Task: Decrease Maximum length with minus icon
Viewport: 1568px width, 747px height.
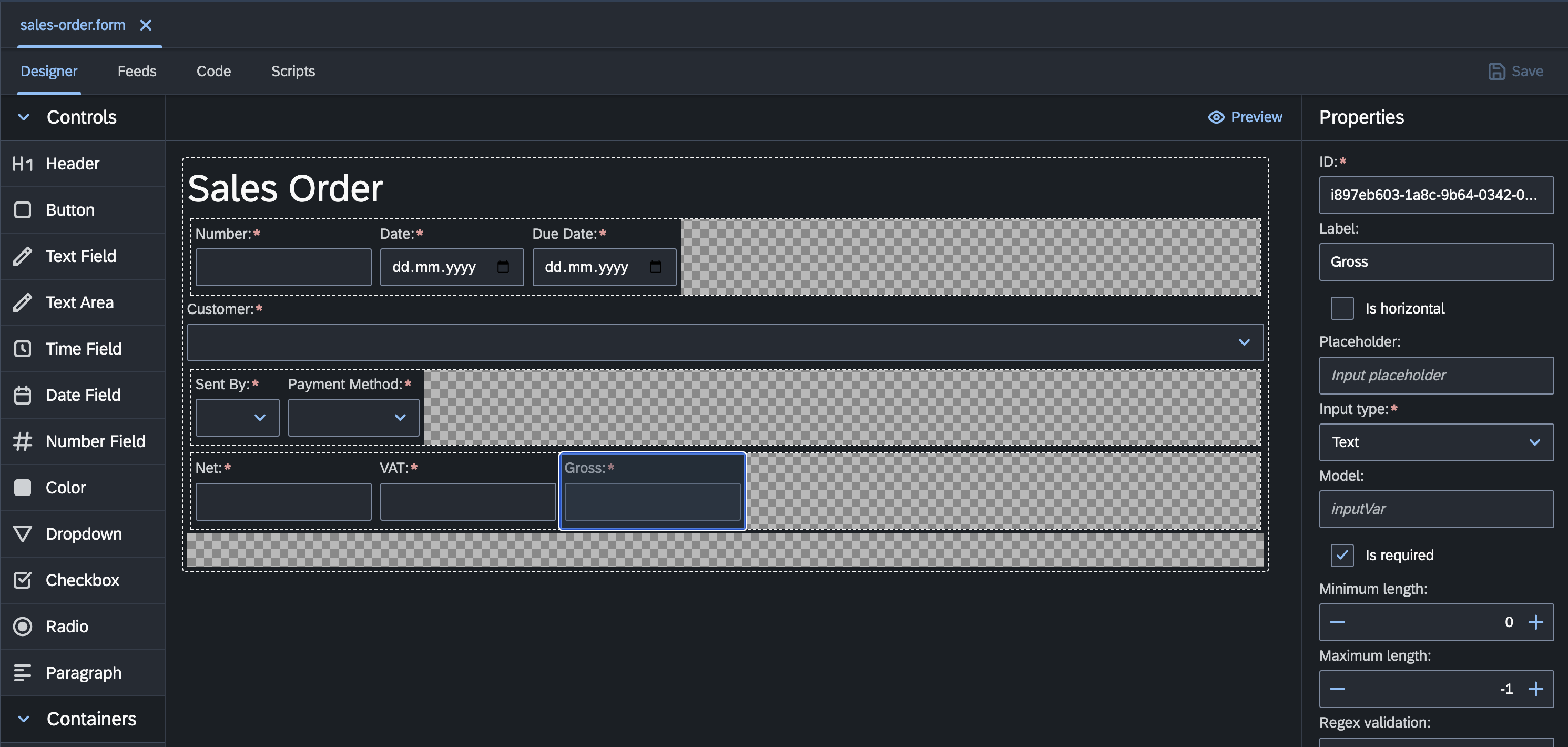Action: tap(1337, 689)
